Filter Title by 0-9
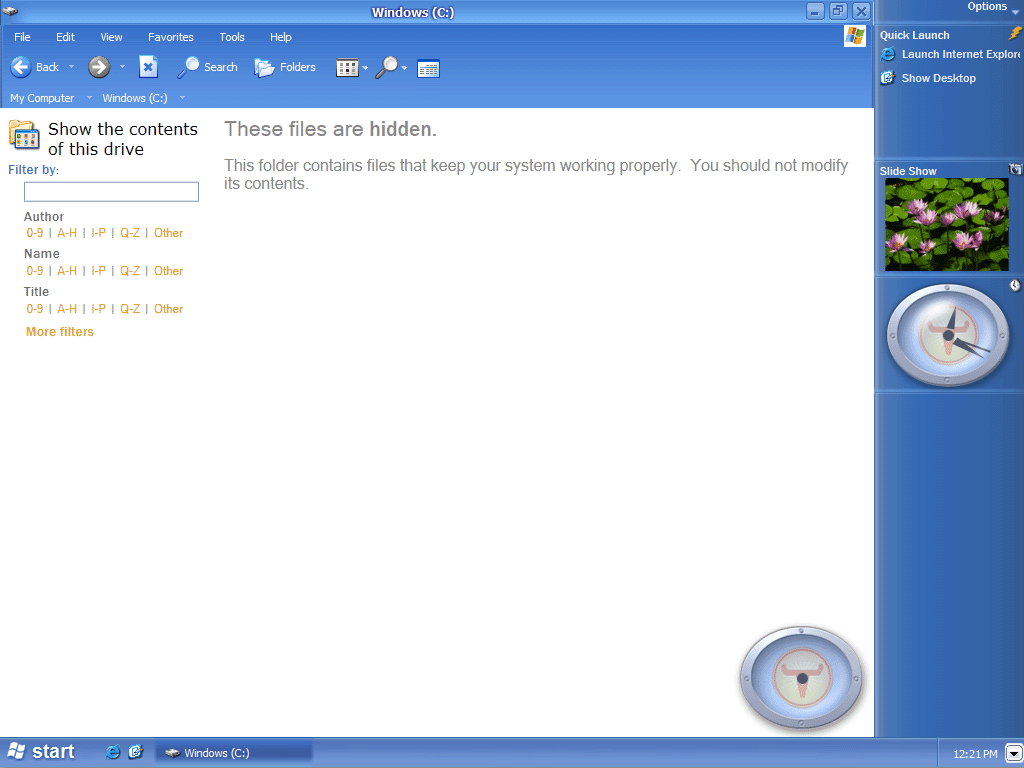The height and width of the screenshot is (768, 1024). [35, 309]
